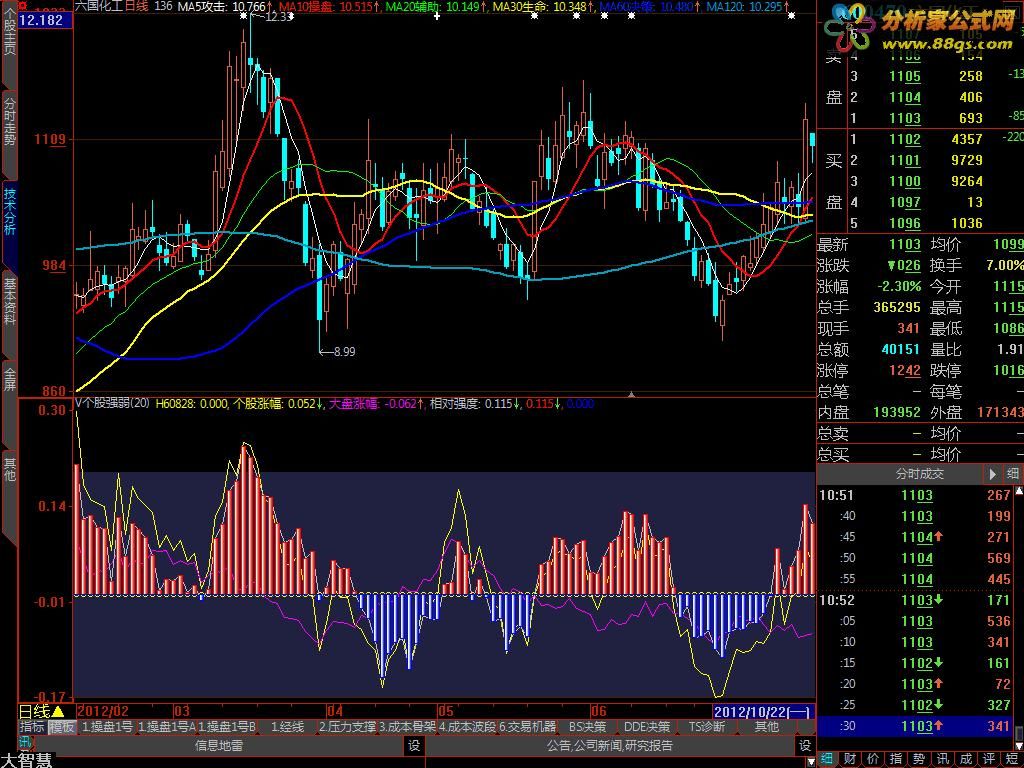Select the 模板 tab in the bottom bar
Viewport: 1024px width, 768px height.
(x=62, y=727)
